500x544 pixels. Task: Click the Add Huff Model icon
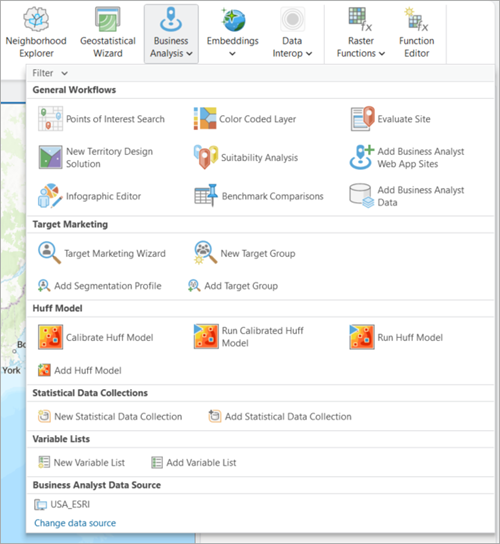pyautogui.click(x=44, y=370)
